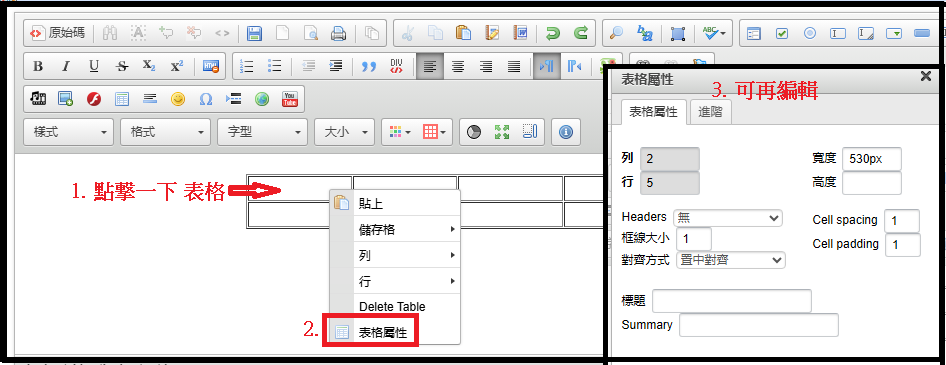Open the 樣式 styles dropdown
This screenshot has width=946, height=365.
tap(69, 132)
